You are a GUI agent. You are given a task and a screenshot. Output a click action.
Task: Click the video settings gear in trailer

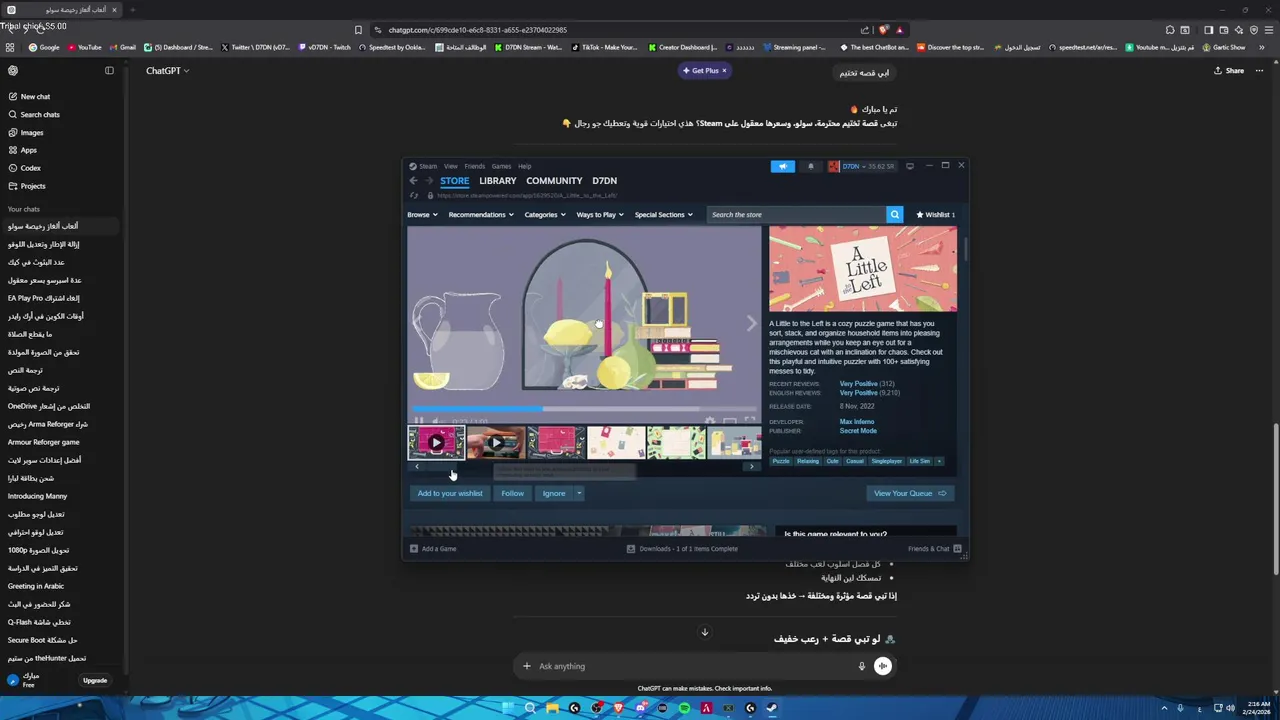pos(710,421)
